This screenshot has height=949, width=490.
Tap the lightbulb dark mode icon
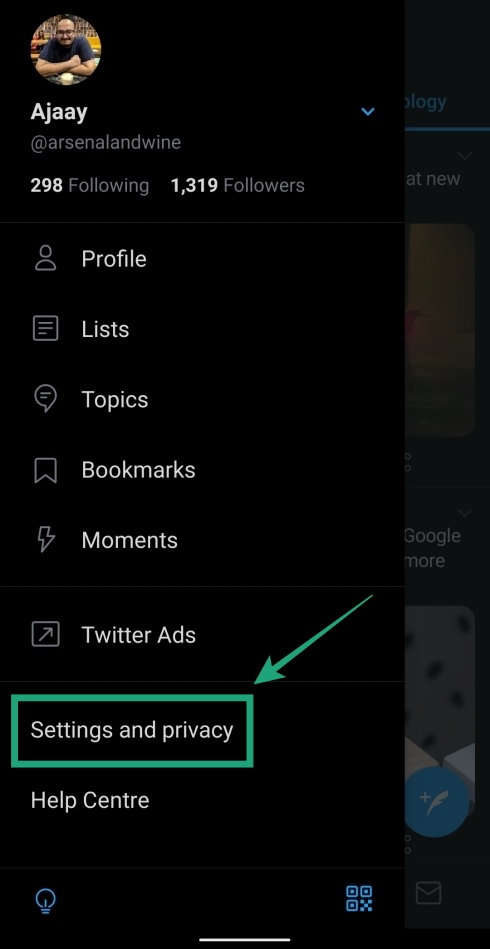(x=45, y=900)
